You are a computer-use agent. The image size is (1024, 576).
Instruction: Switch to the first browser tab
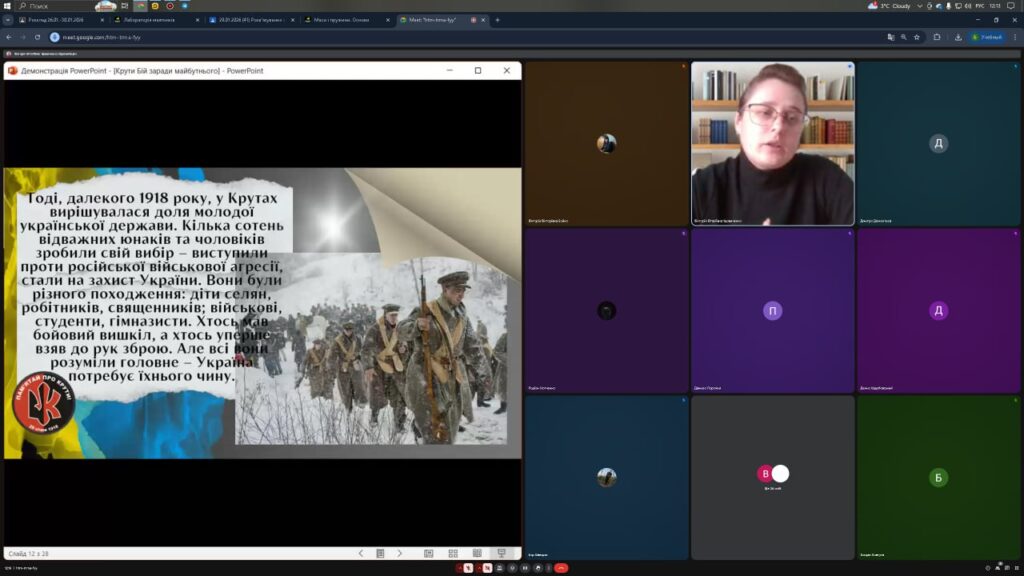tap(55, 20)
